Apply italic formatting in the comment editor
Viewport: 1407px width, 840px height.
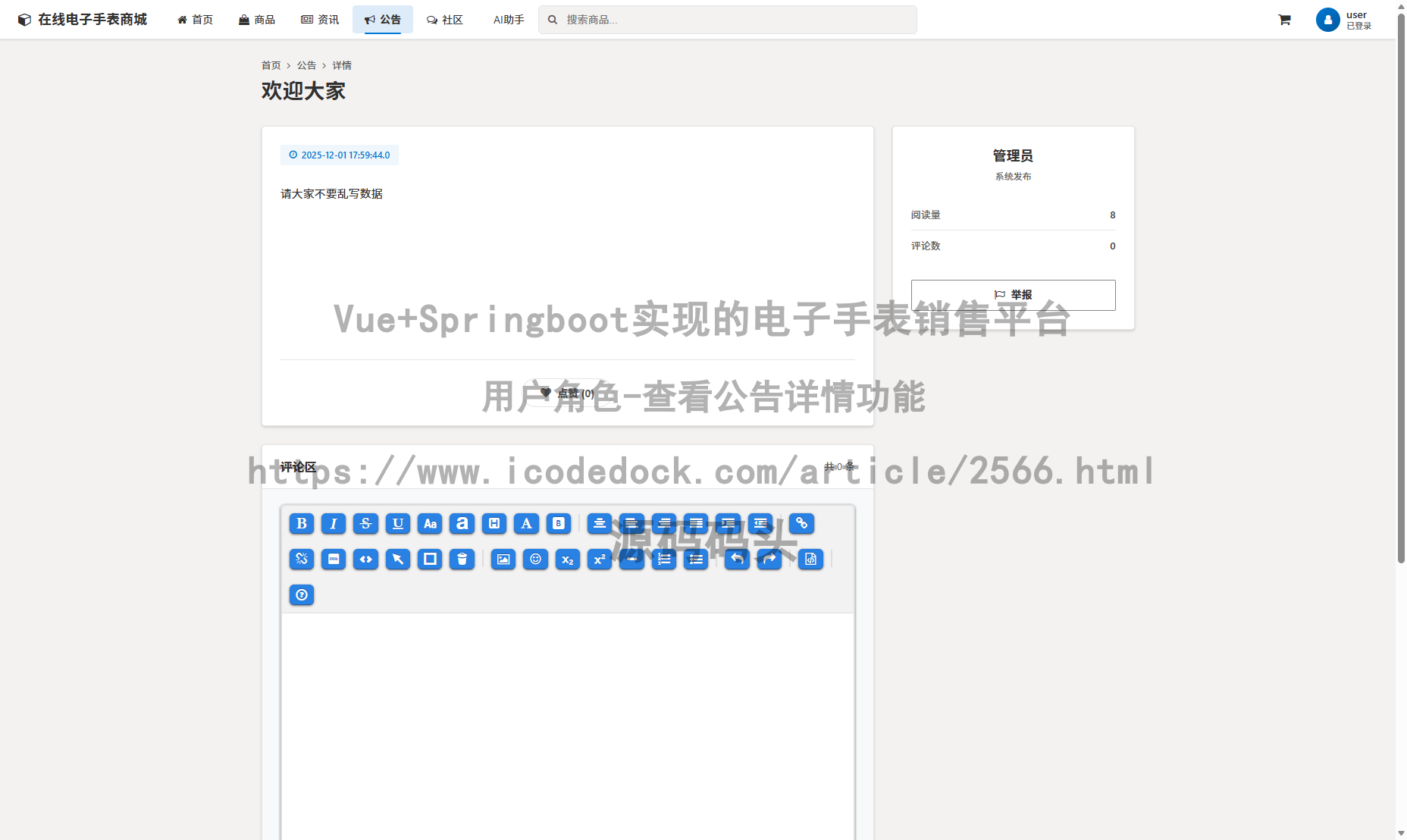(x=333, y=523)
